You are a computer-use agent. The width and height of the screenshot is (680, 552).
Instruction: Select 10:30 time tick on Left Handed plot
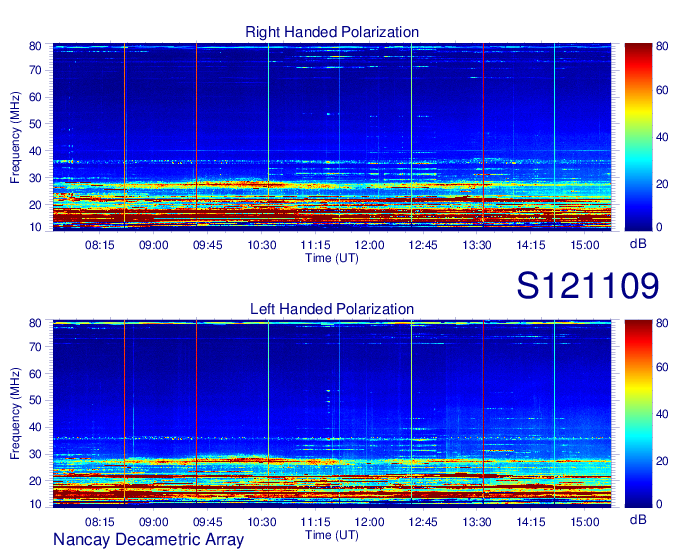click(x=262, y=522)
